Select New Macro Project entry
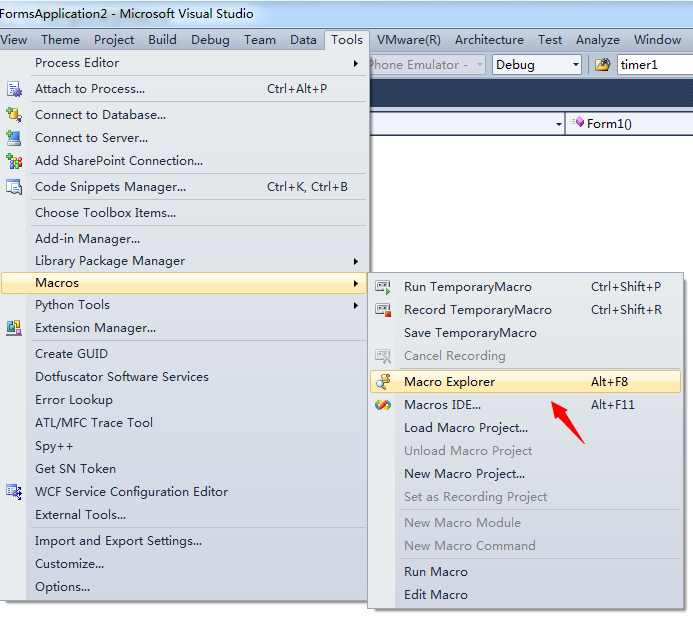This screenshot has width=693, height=629. click(x=525, y=474)
